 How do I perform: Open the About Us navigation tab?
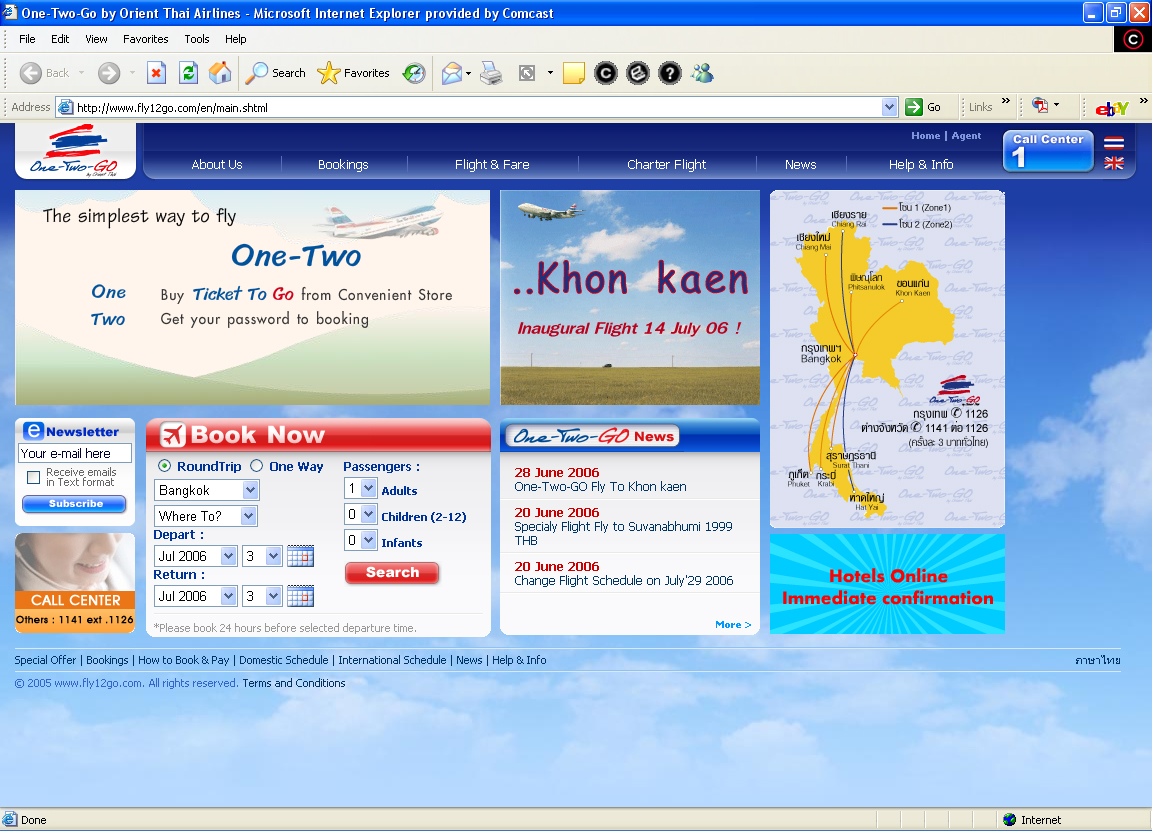pos(217,165)
